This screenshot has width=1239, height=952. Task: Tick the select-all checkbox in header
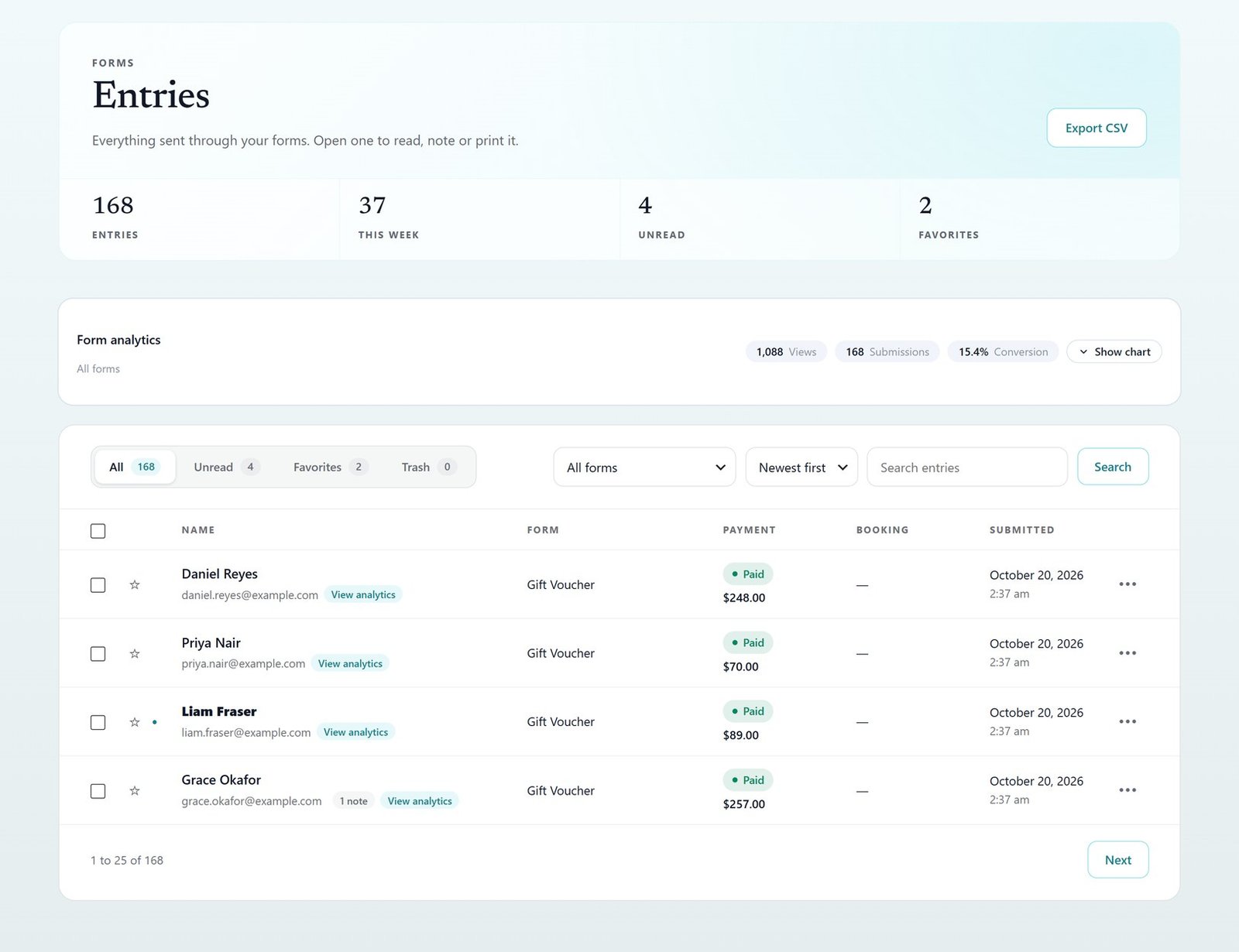[98, 531]
